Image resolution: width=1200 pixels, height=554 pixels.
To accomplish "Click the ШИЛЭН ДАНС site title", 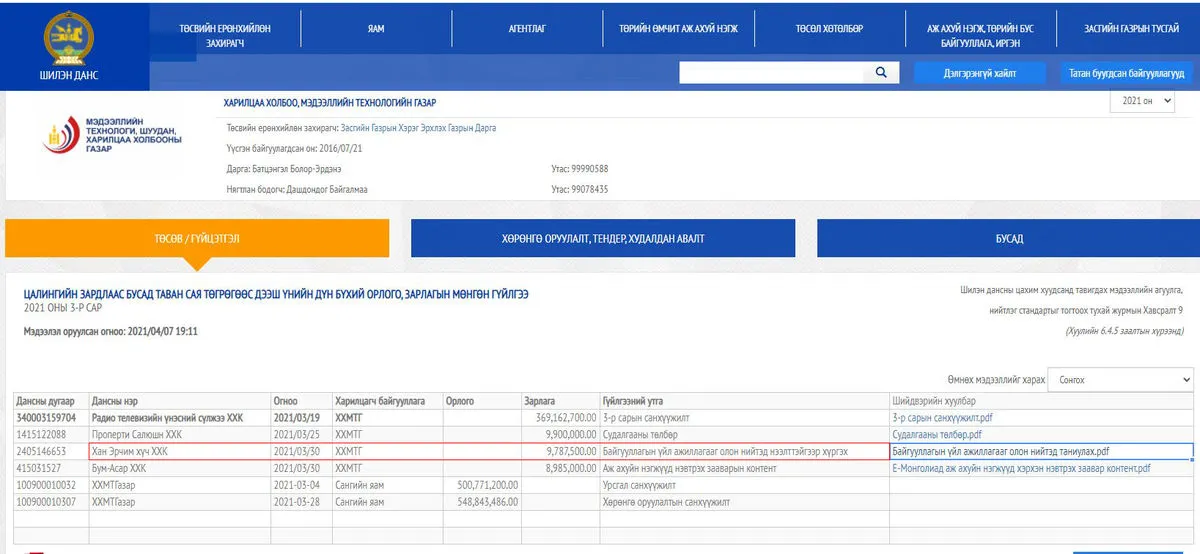I will click(x=68, y=75).
